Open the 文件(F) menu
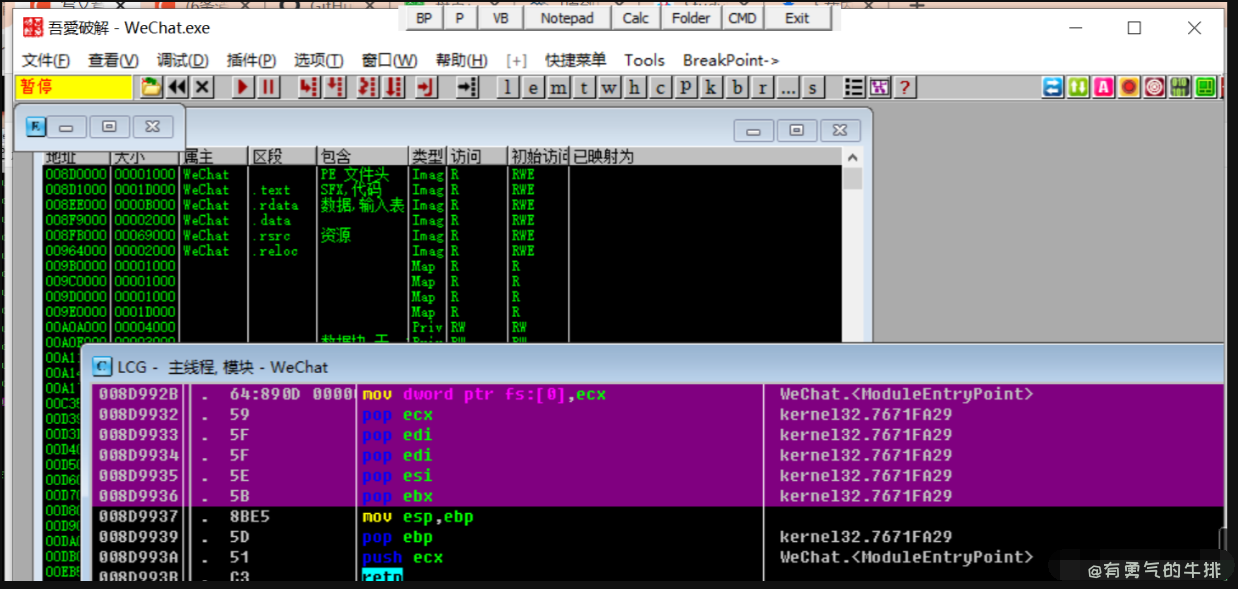The image size is (1238, 589). point(46,60)
